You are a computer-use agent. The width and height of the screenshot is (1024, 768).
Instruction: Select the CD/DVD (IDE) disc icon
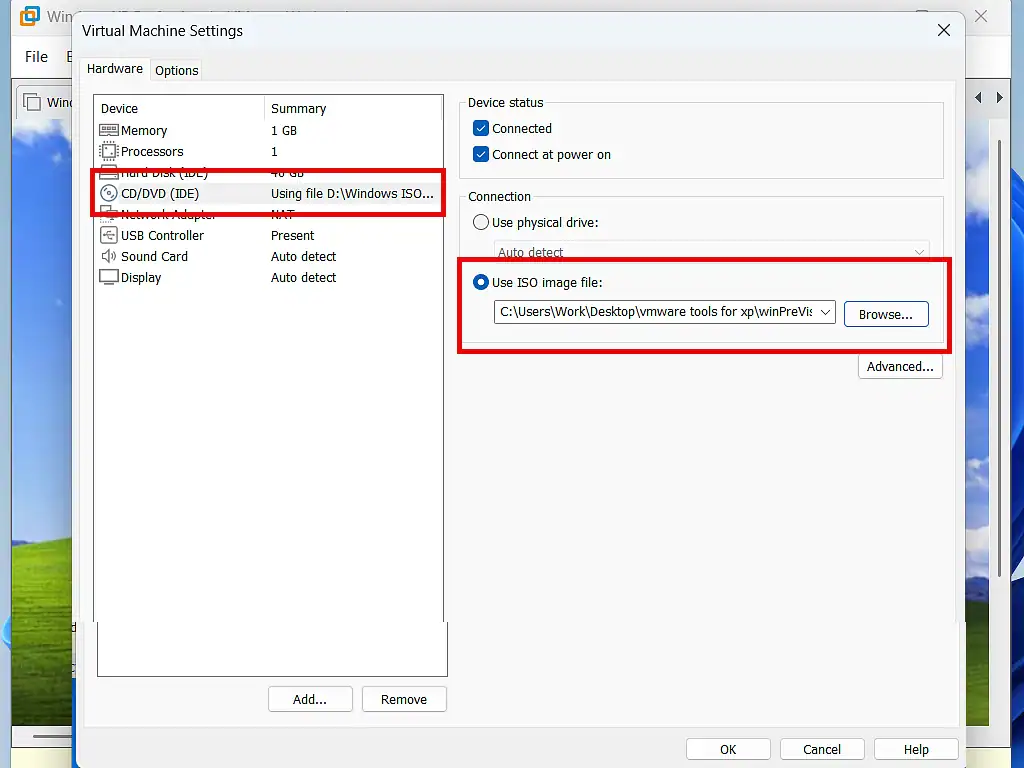click(x=108, y=193)
